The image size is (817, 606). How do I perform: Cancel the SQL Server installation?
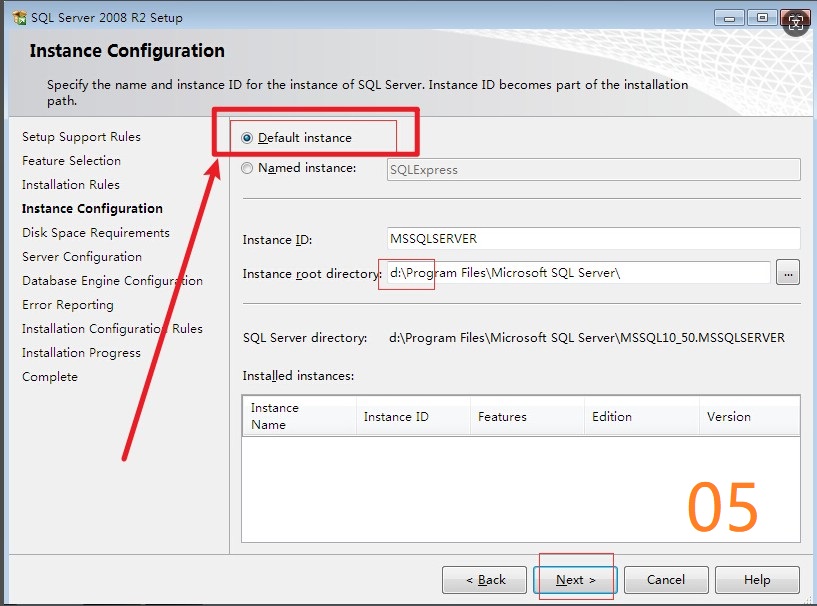pyautogui.click(x=666, y=580)
